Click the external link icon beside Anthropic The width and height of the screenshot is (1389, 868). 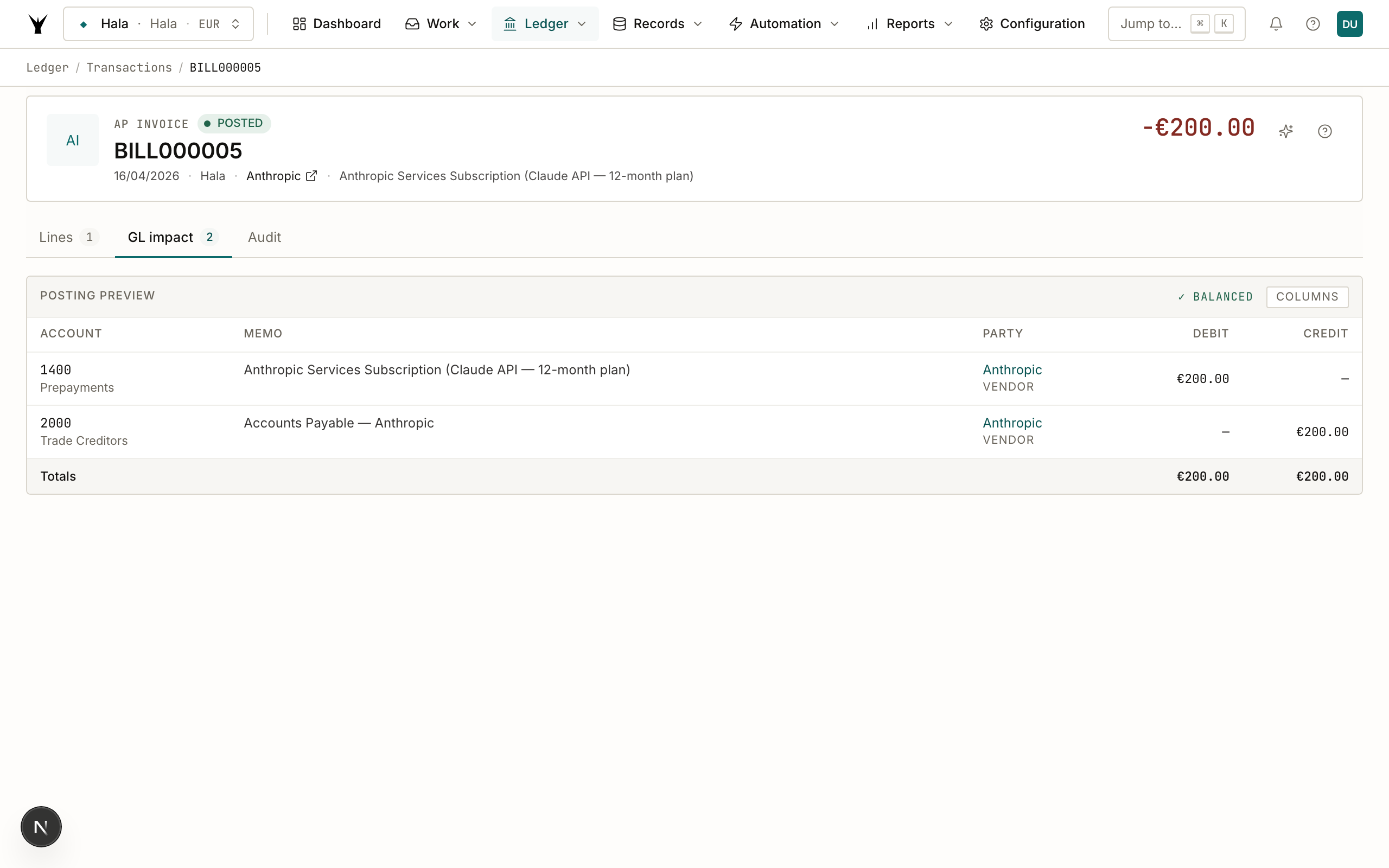click(311, 176)
